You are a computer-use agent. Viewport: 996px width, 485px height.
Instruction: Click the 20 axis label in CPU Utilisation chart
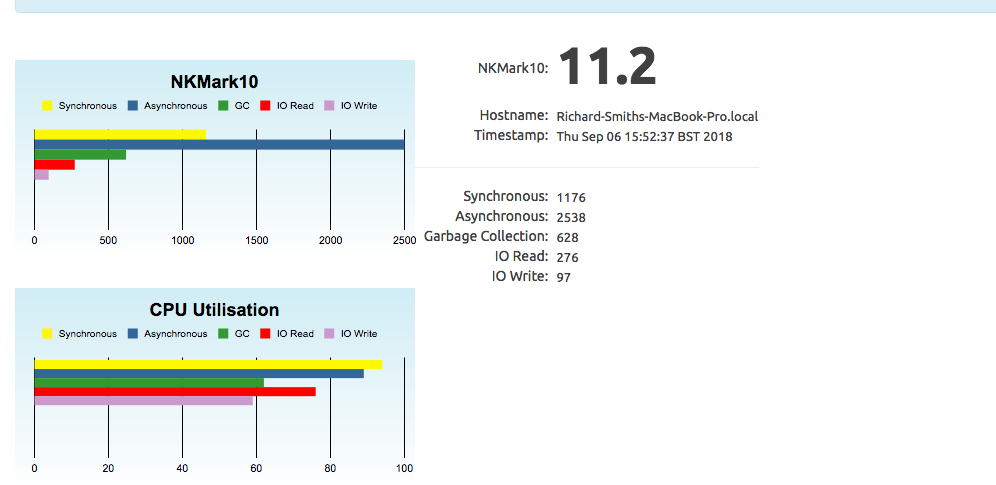tap(109, 468)
